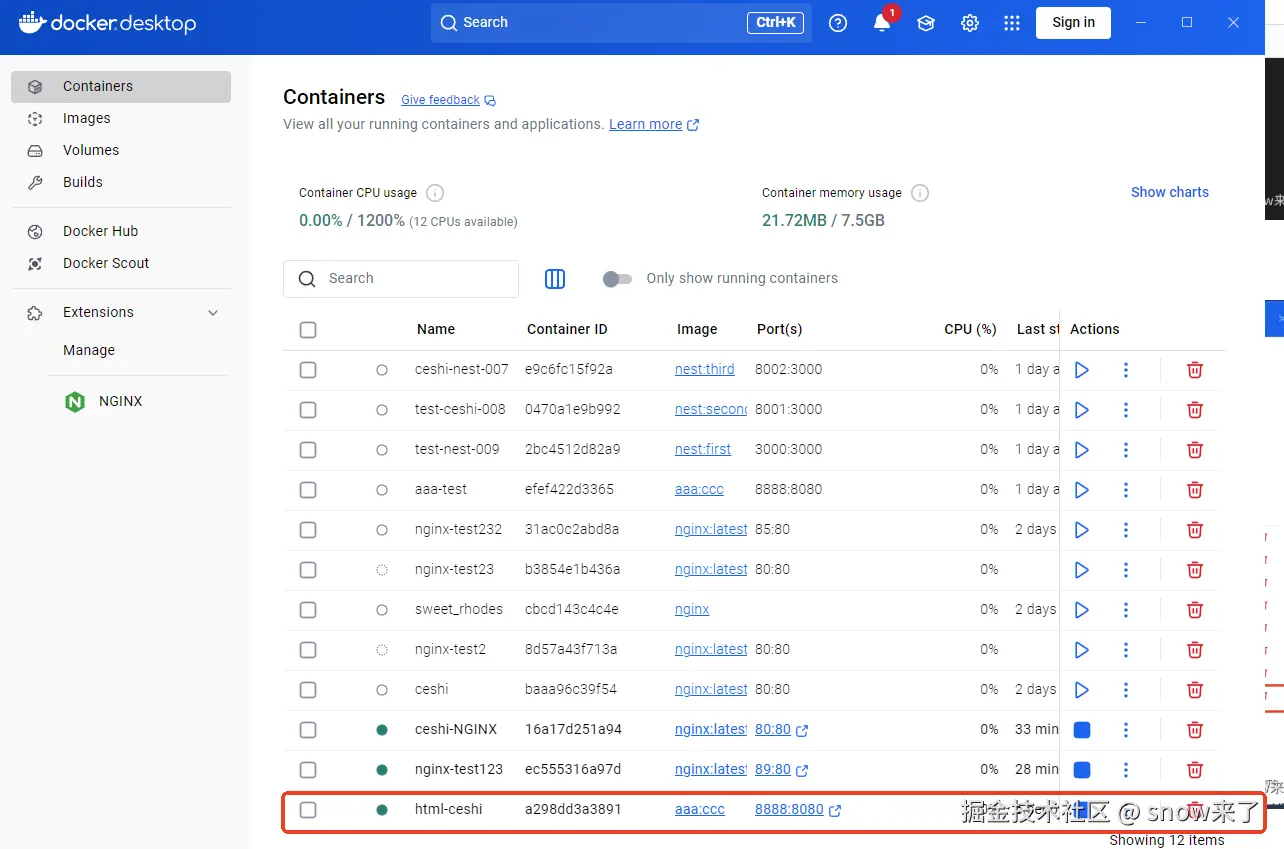Open port 80:80 link for ceshi-NGINX

(781, 730)
